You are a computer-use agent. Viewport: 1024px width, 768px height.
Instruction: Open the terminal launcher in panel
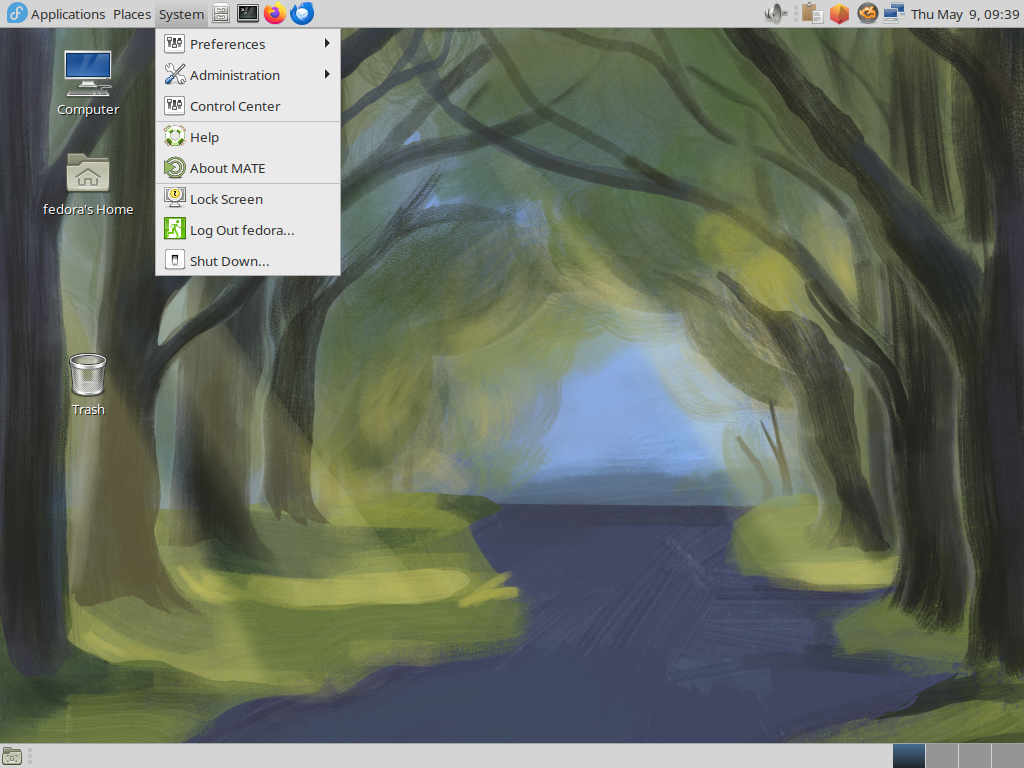pyautogui.click(x=248, y=14)
